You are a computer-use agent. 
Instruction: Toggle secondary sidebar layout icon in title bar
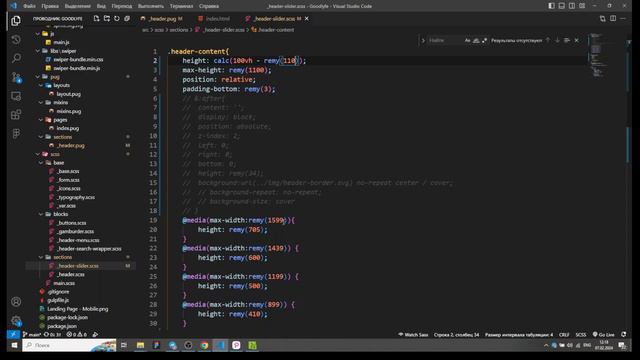pos(572,6)
